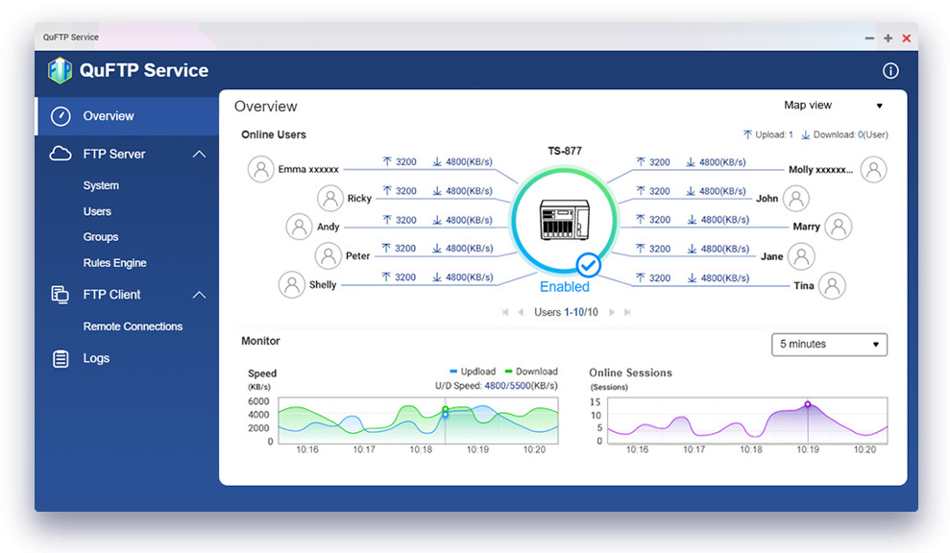This screenshot has width=950, height=553.
Task: Click the Molly xxxxxx name label
Action: point(820,170)
